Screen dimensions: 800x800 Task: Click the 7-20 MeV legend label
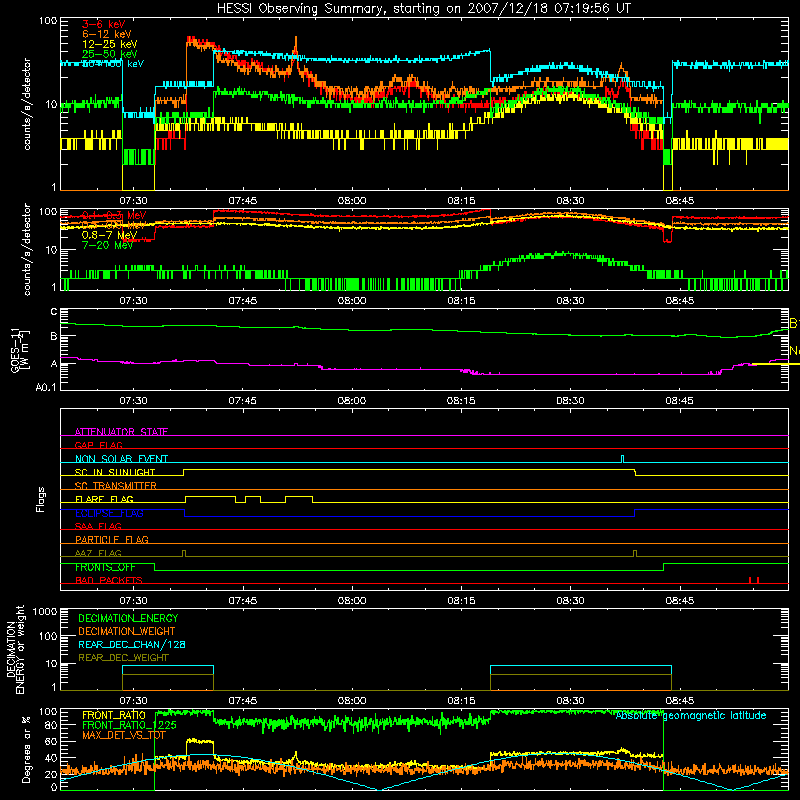(108, 245)
